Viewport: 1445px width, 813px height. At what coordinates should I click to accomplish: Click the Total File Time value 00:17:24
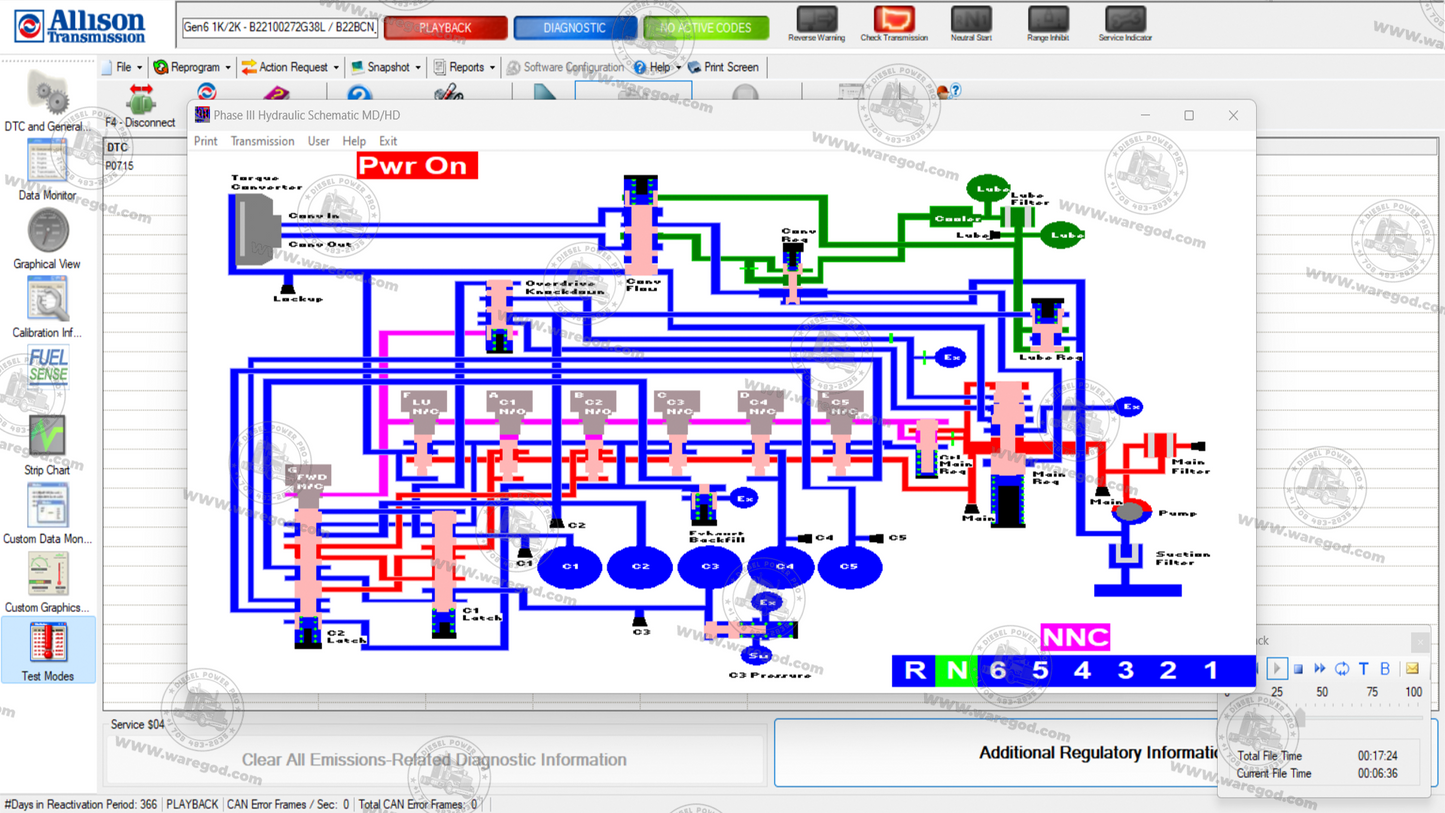click(x=1377, y=757)
